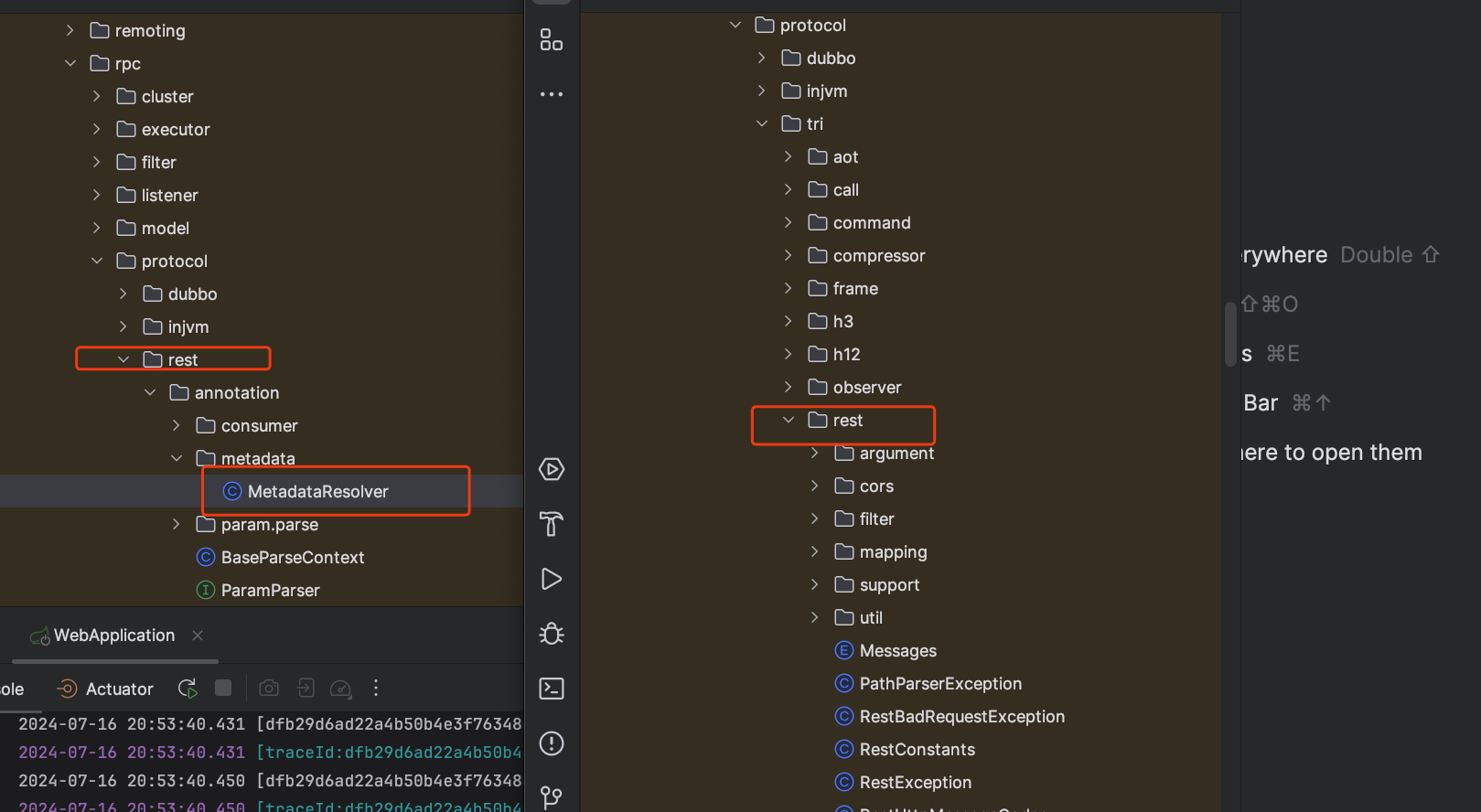The width and height of the screenshot is (1481, 812).
Task: Click the Actuator tab icon
Action: point(67,689)
